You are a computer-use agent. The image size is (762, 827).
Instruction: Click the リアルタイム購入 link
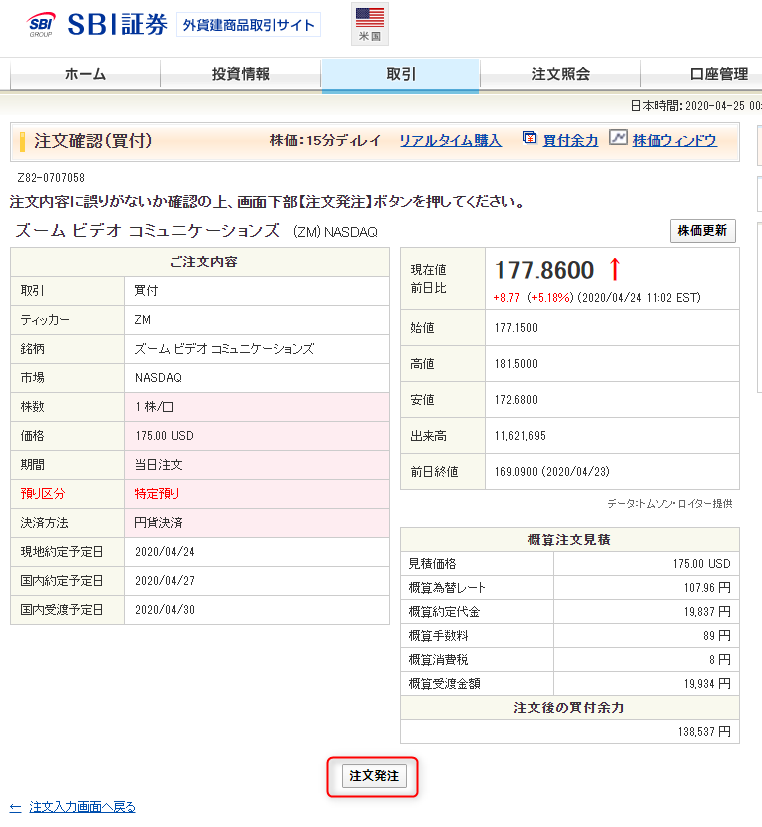click(450, 141)
